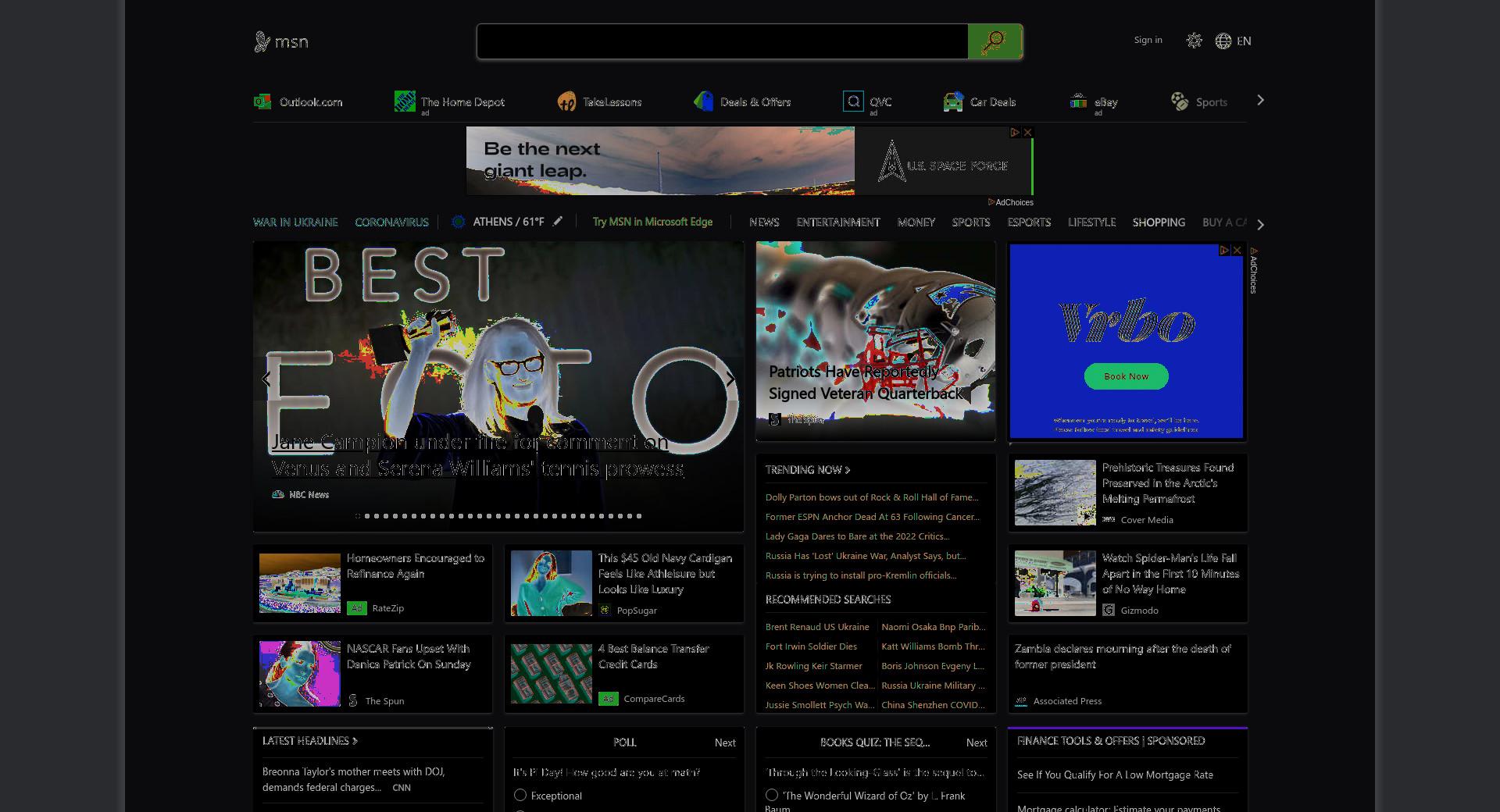Click Book Now on Vrbo ad
This screenshot has height=812, width=1500.
click(1126, 376)
